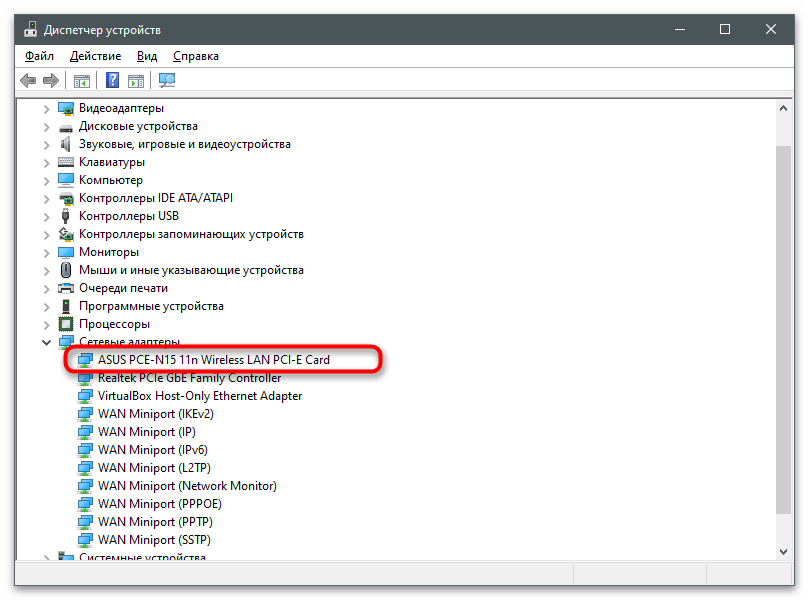Click the WAN Miniport (SSTP) icon
The height and width of the screenshot is (600, 809).
pyautogui.click(x=85, y=540)
